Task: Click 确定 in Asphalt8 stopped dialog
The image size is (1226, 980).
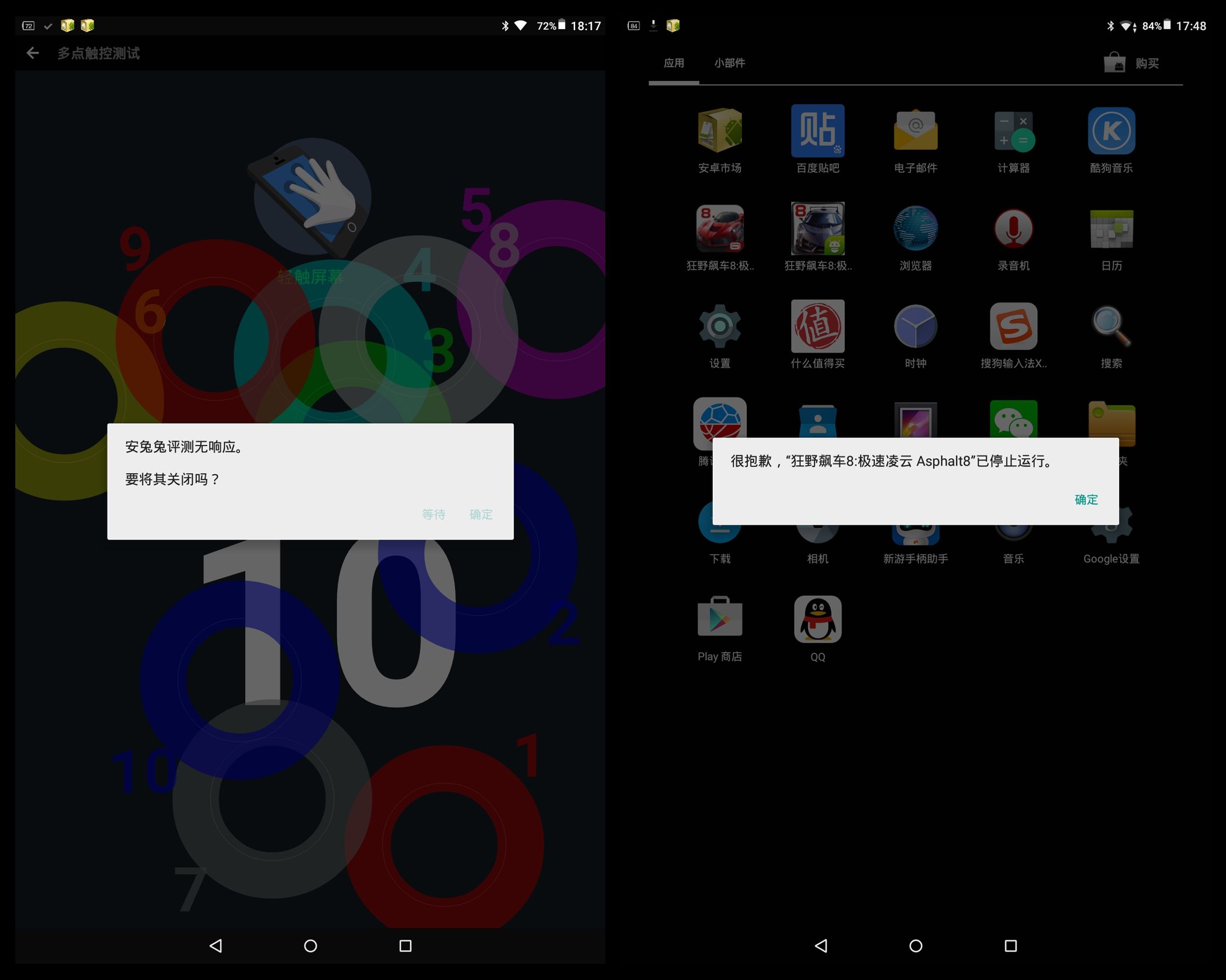Action: 1086,500
